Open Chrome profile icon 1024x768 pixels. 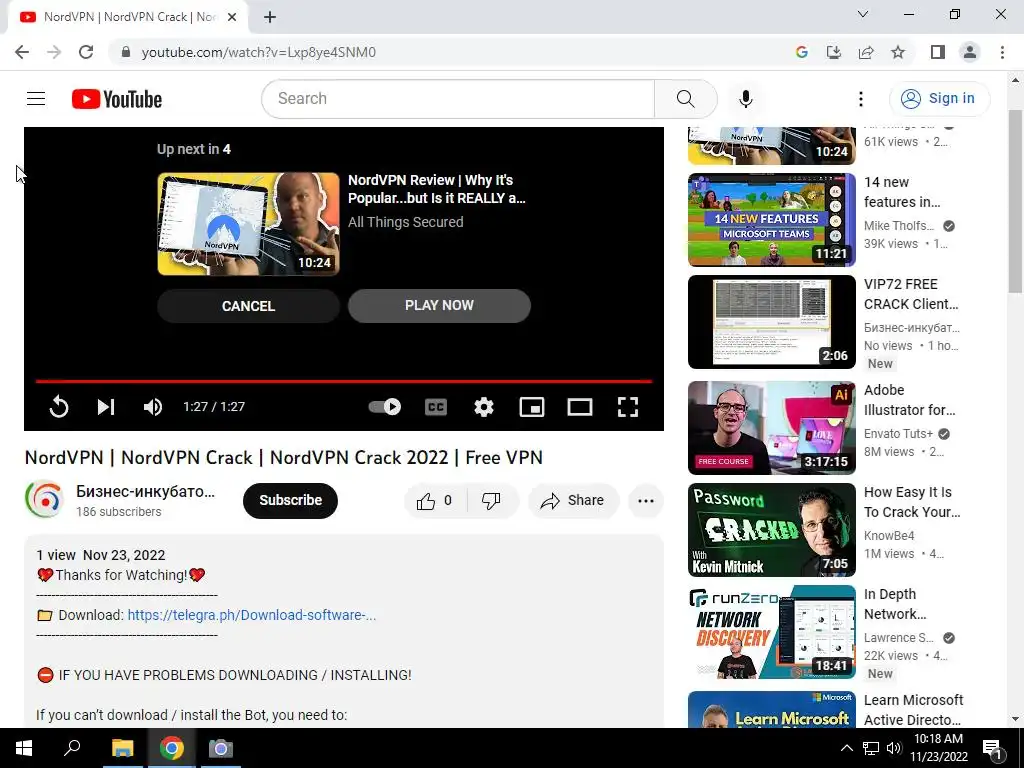(x=970, y=52)
